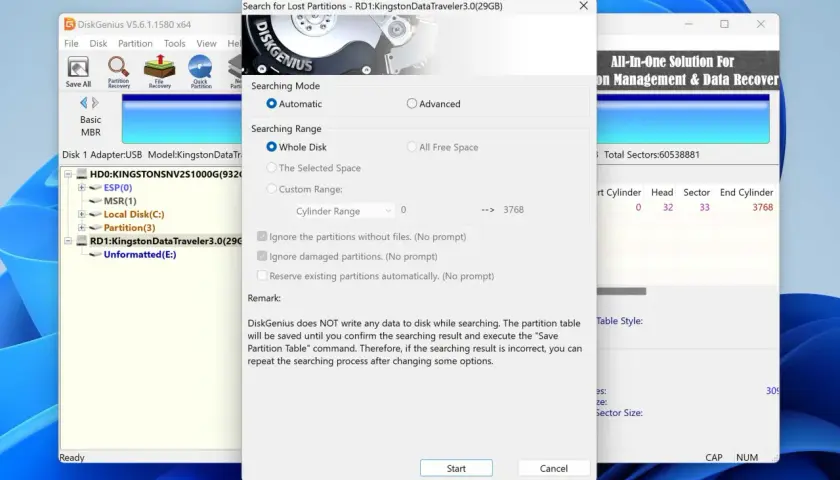The height and width of the screenshot is (480, 840).
Task: Toggle Reserve existing partitions automatically checkbox
Action: [x=262, y=275]
